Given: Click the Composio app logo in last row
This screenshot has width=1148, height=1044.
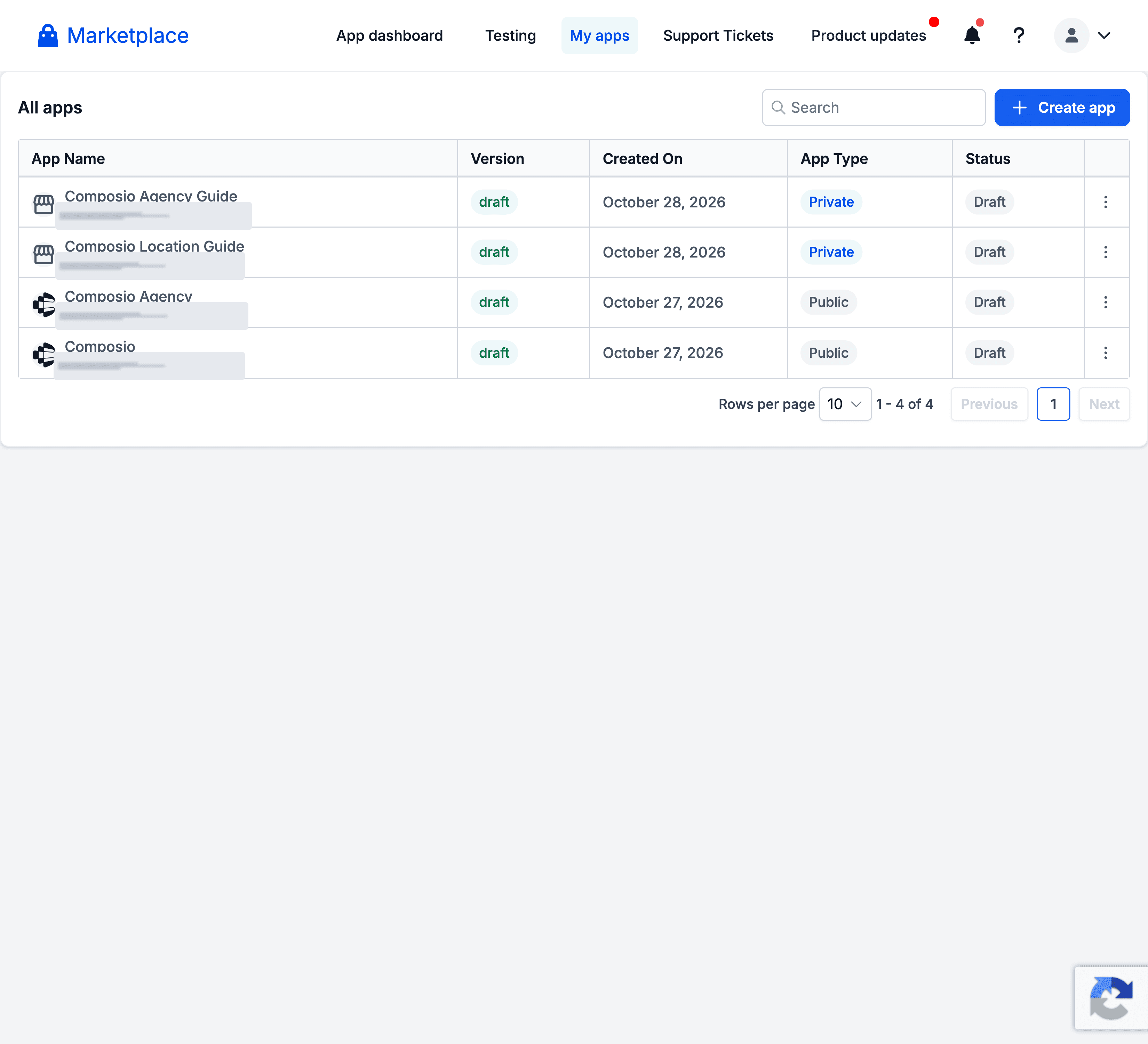Looking at the screenshot, I should [x=44, y=355].
